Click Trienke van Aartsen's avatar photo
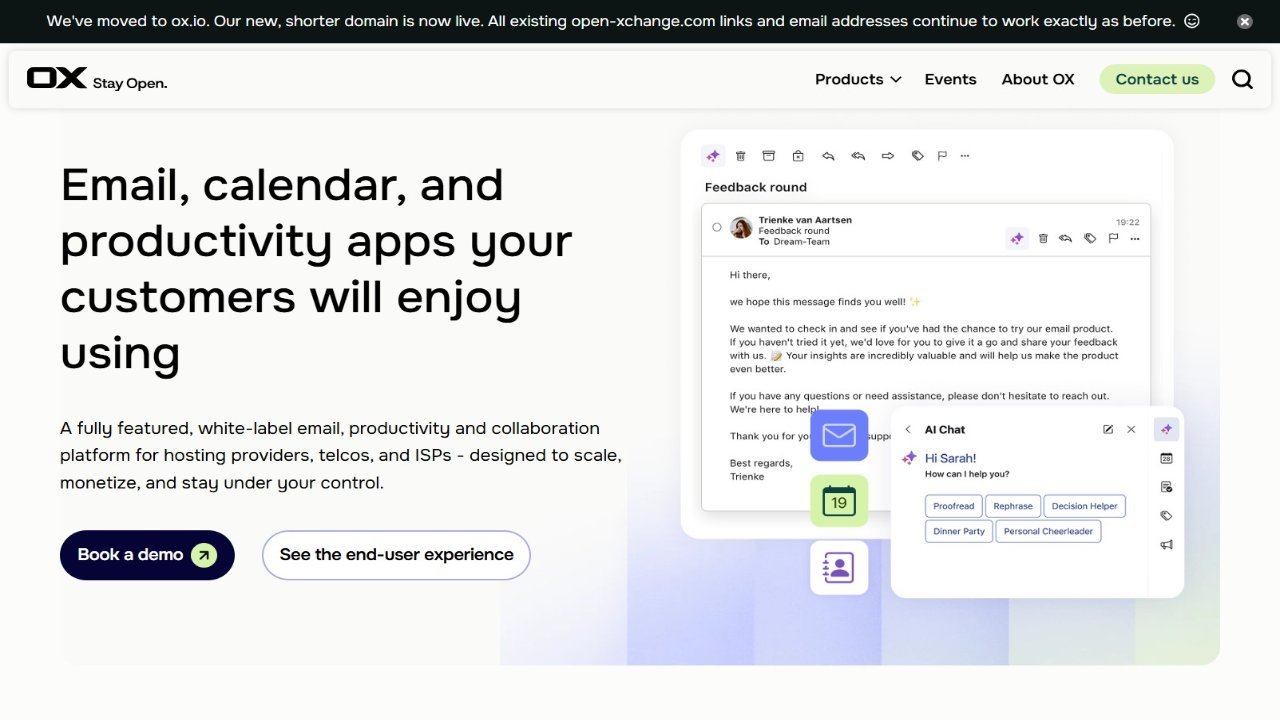This screenshot has height=720, width=1280. (741, 228)
